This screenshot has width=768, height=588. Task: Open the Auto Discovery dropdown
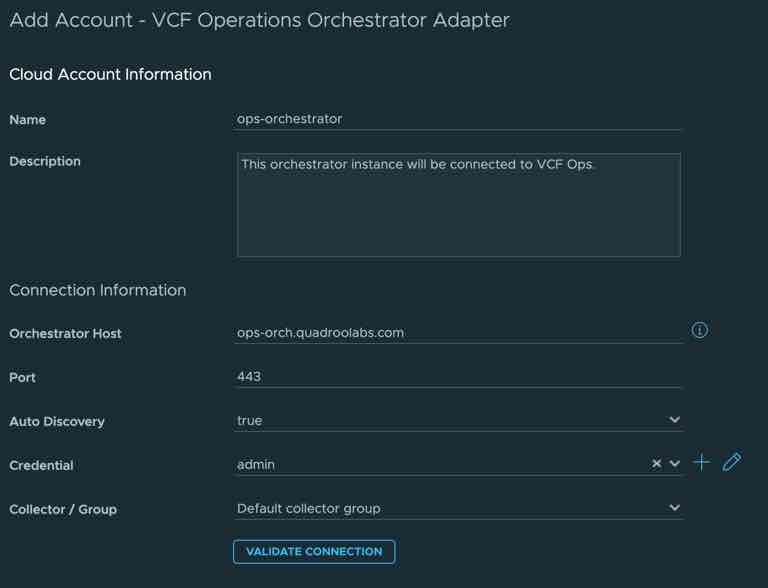[458, 420]
